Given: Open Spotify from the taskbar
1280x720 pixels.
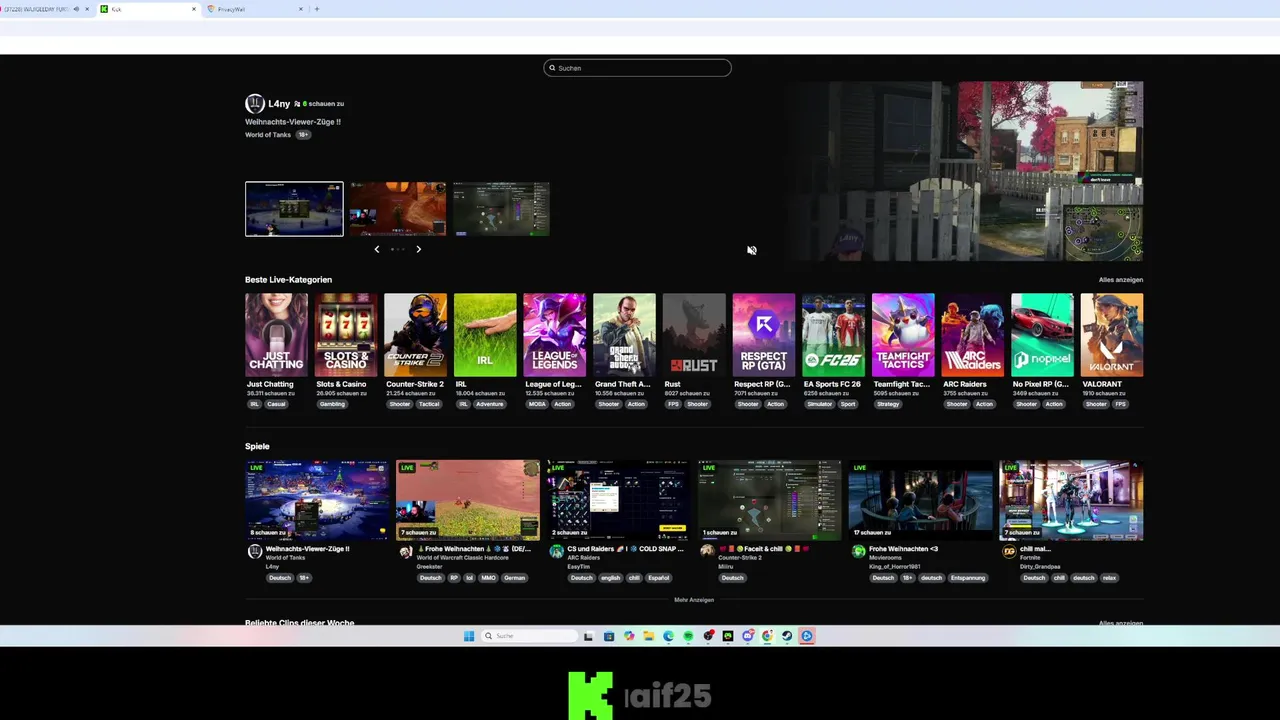Looking at the screenshot, I should point(688,636).
